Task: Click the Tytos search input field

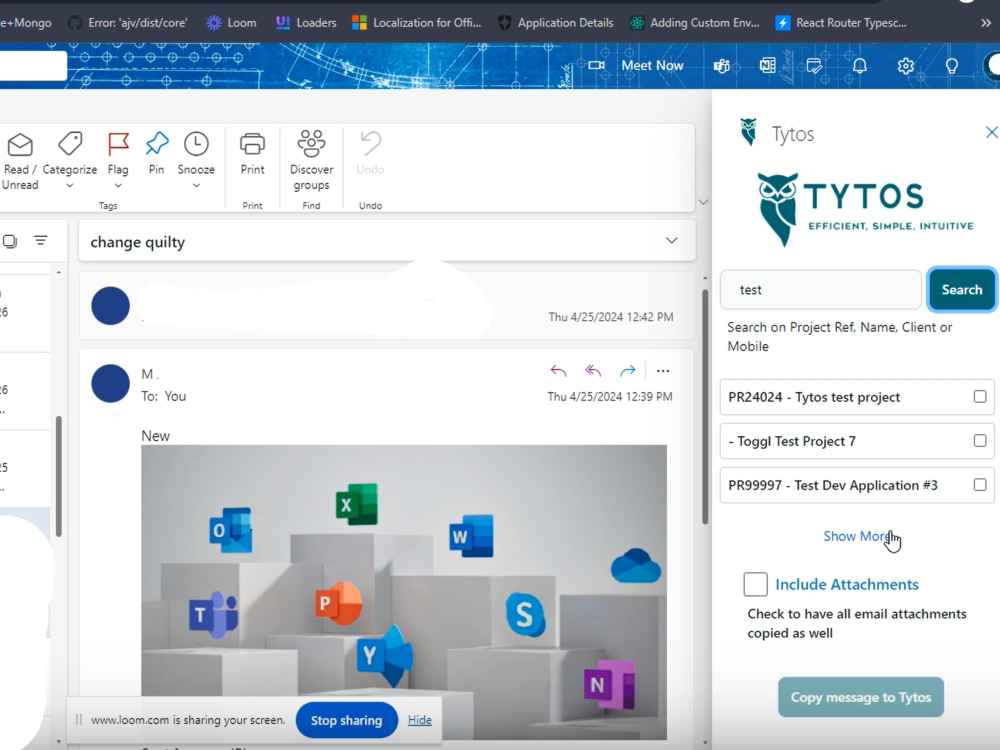Action: tap(820, 290)
